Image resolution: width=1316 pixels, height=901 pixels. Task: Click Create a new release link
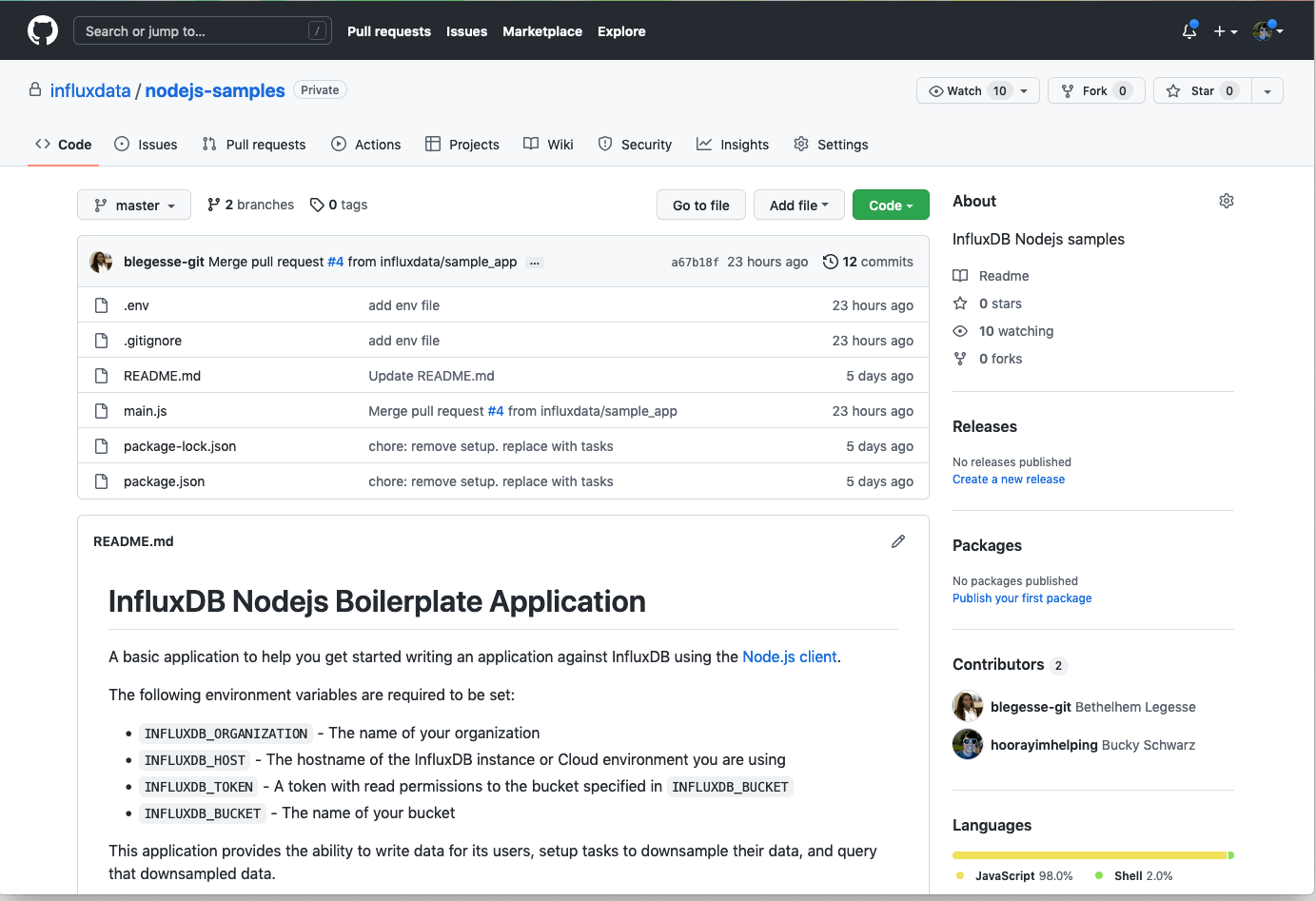[1009, 480]
